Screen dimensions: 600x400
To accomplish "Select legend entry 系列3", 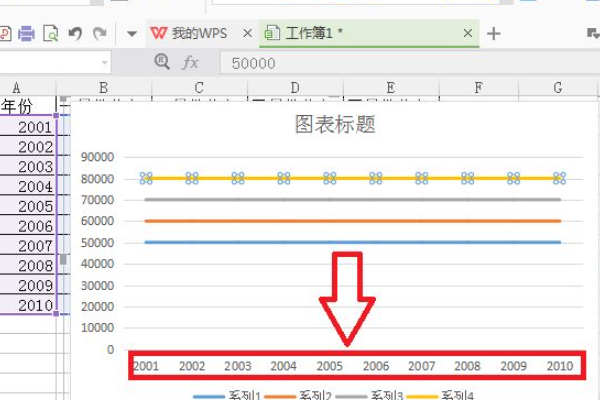I will coord(370,395).
